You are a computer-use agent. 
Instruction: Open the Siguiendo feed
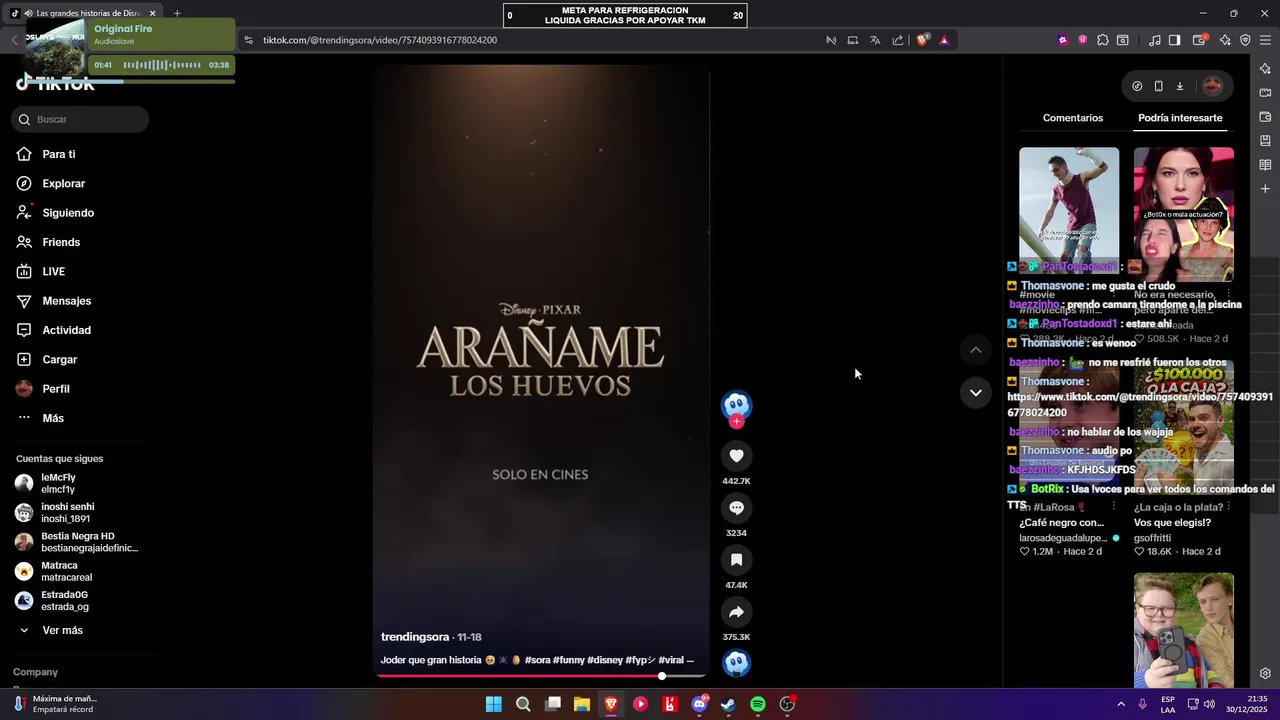(x=68, y=213)
